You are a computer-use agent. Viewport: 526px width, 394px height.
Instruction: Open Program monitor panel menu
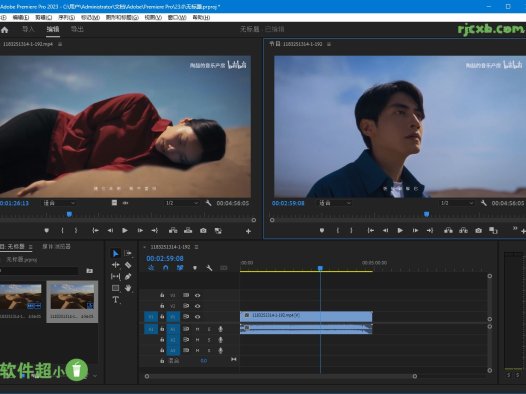329,44
